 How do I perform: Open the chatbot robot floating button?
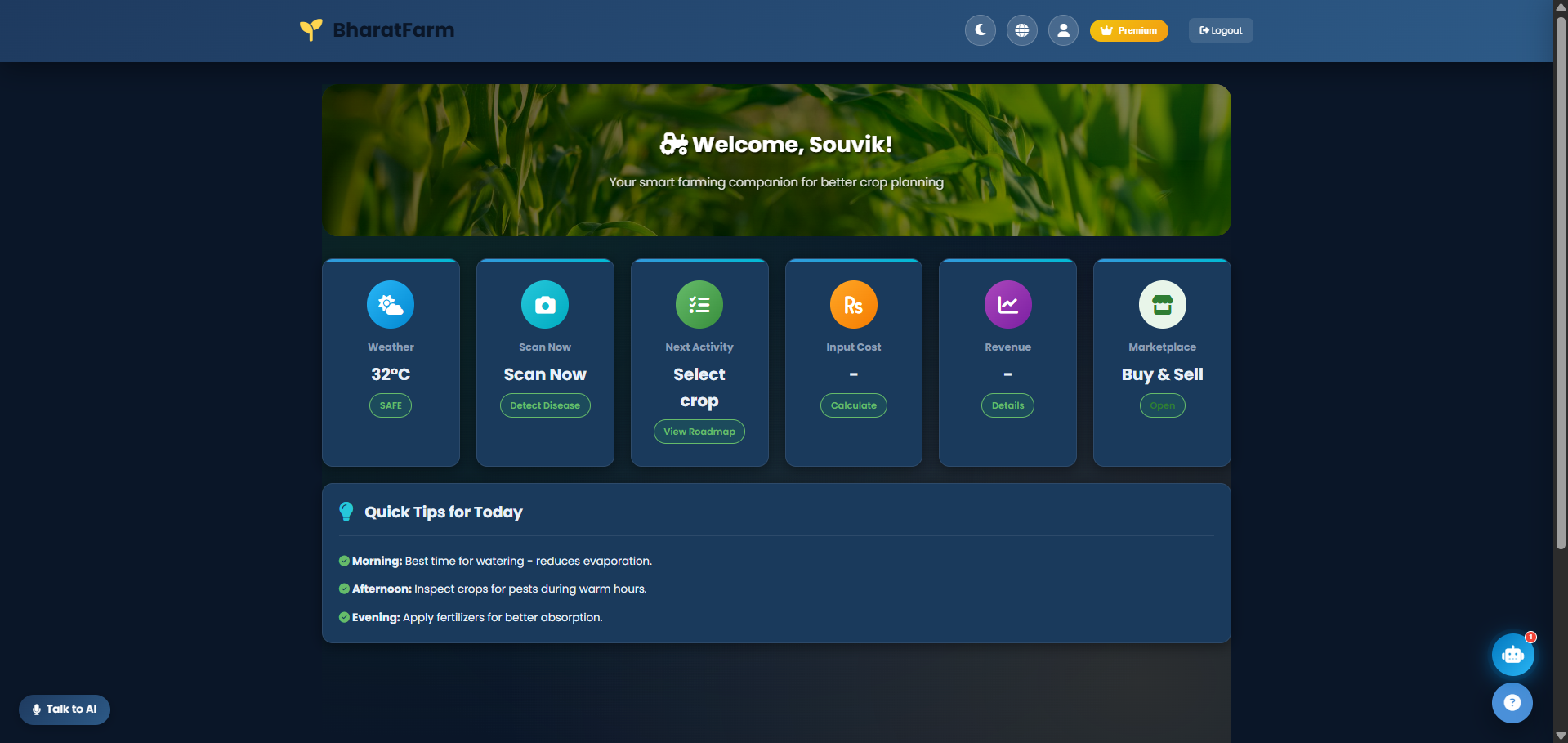point(1512,655)
